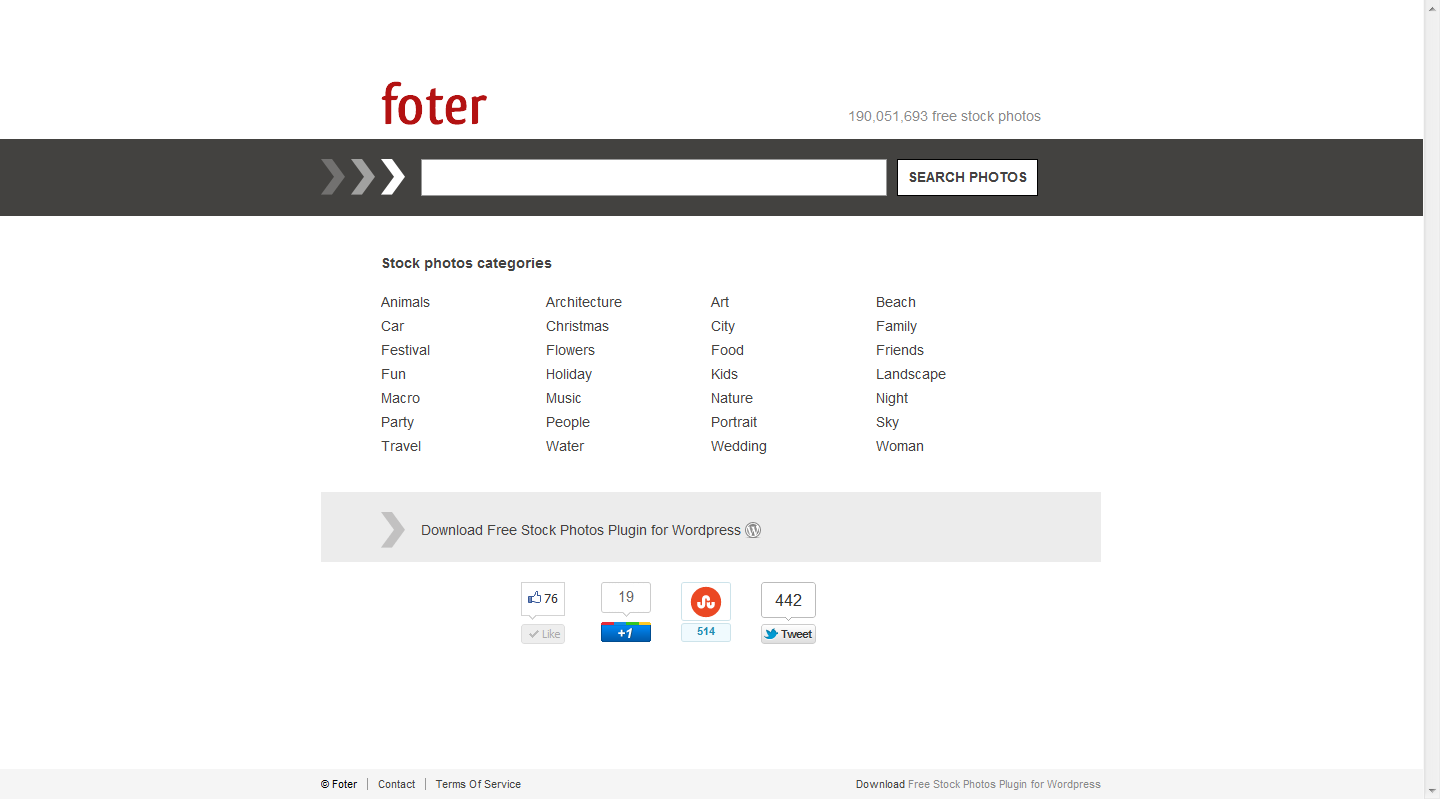Click the People category
The image size is (1440, 799).
568,422
